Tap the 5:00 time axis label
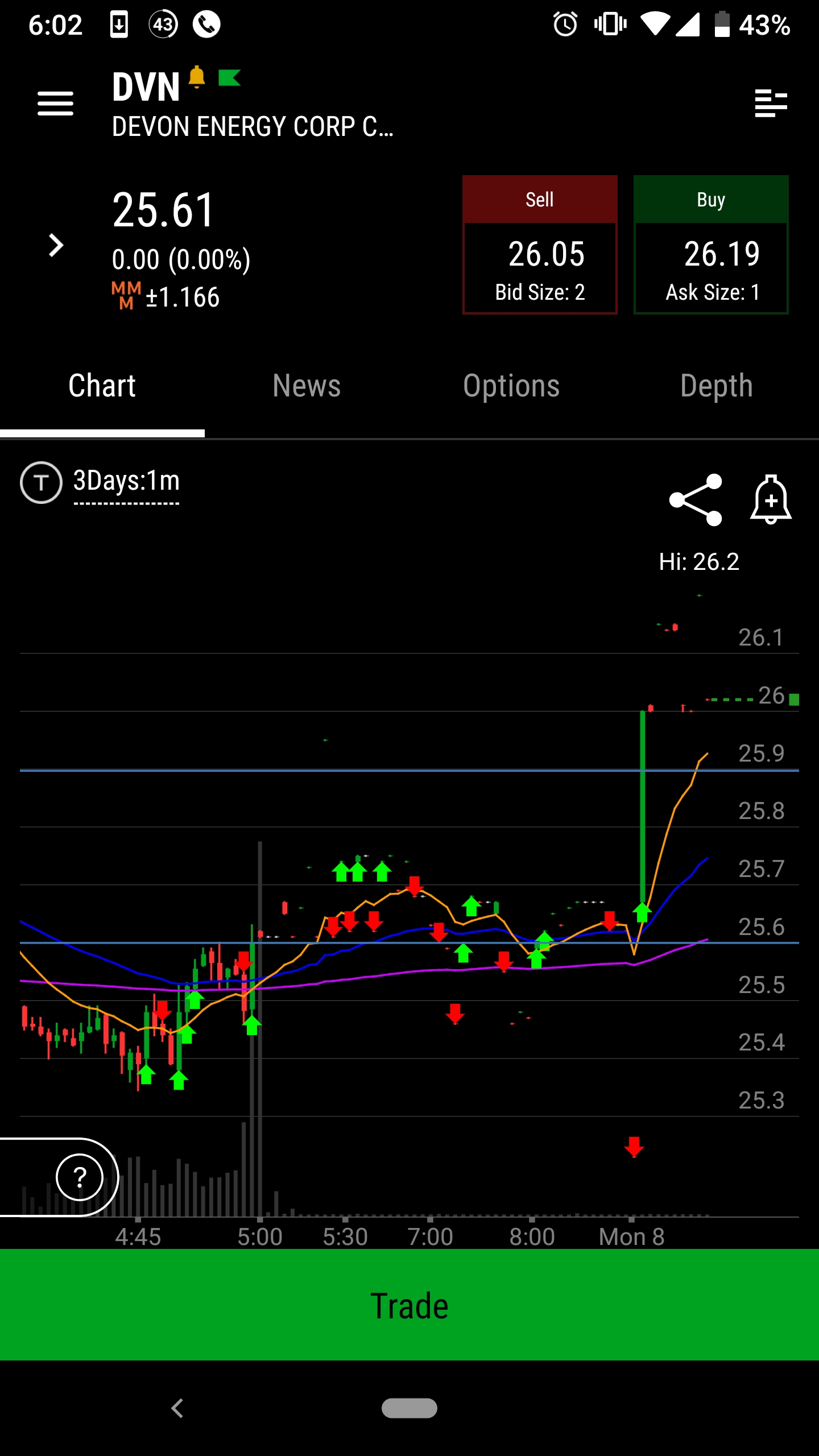Viewport: 819px width, 1456px height. (x=260, y=1237)
